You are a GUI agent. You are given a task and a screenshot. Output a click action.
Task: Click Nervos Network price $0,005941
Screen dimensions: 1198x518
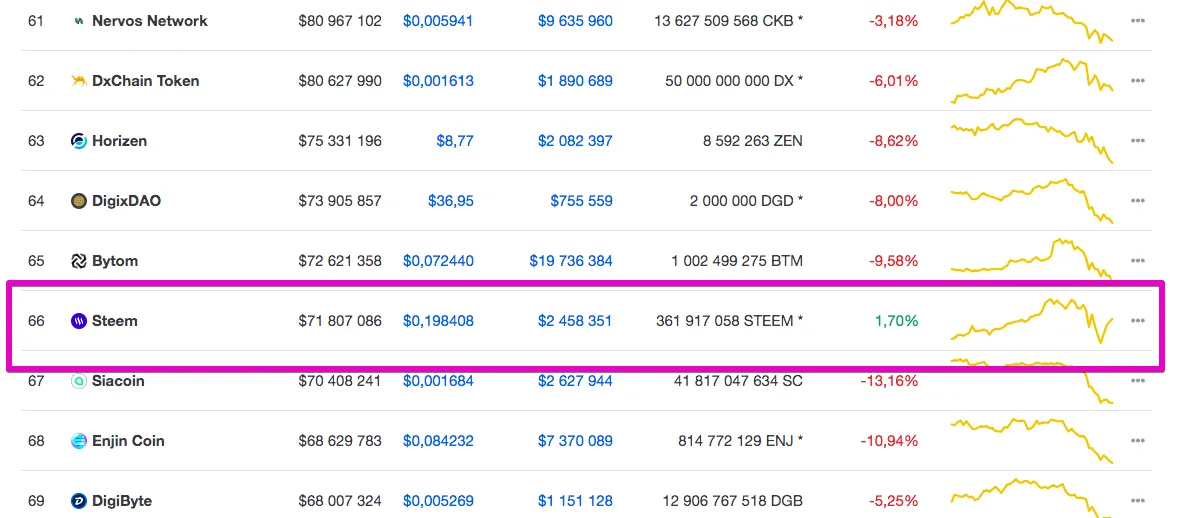[x=438, y=21]
